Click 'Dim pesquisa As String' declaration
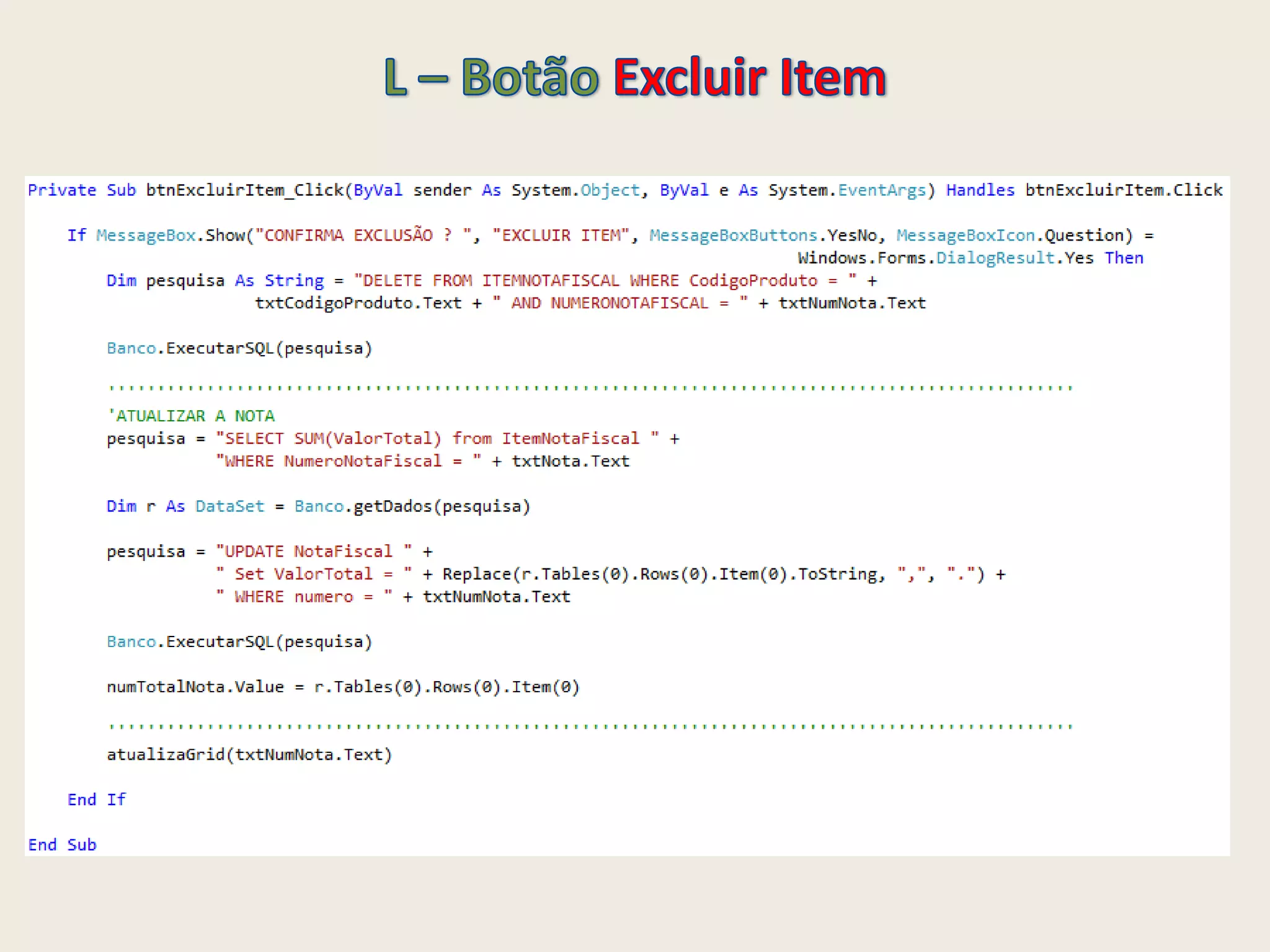 pos(215,281)
